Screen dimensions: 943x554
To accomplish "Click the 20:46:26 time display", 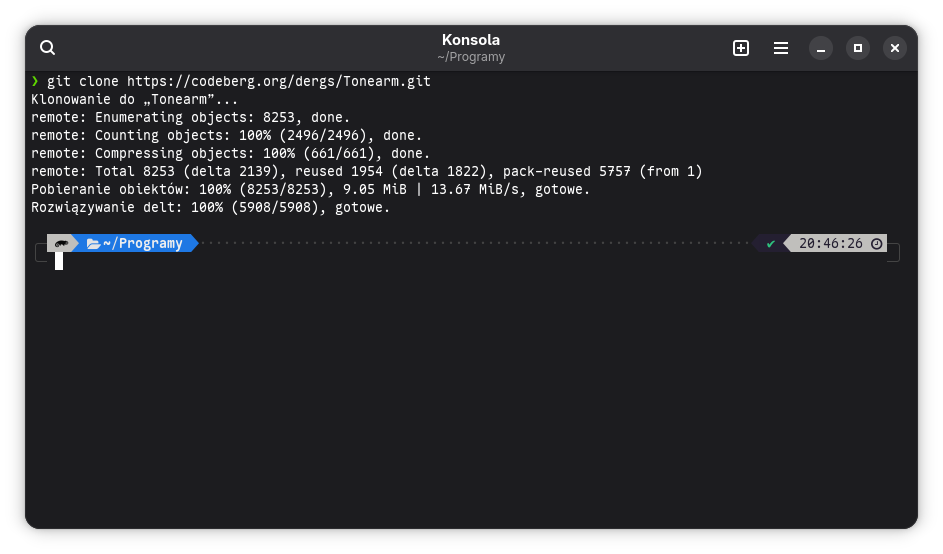I will point(830,243).
